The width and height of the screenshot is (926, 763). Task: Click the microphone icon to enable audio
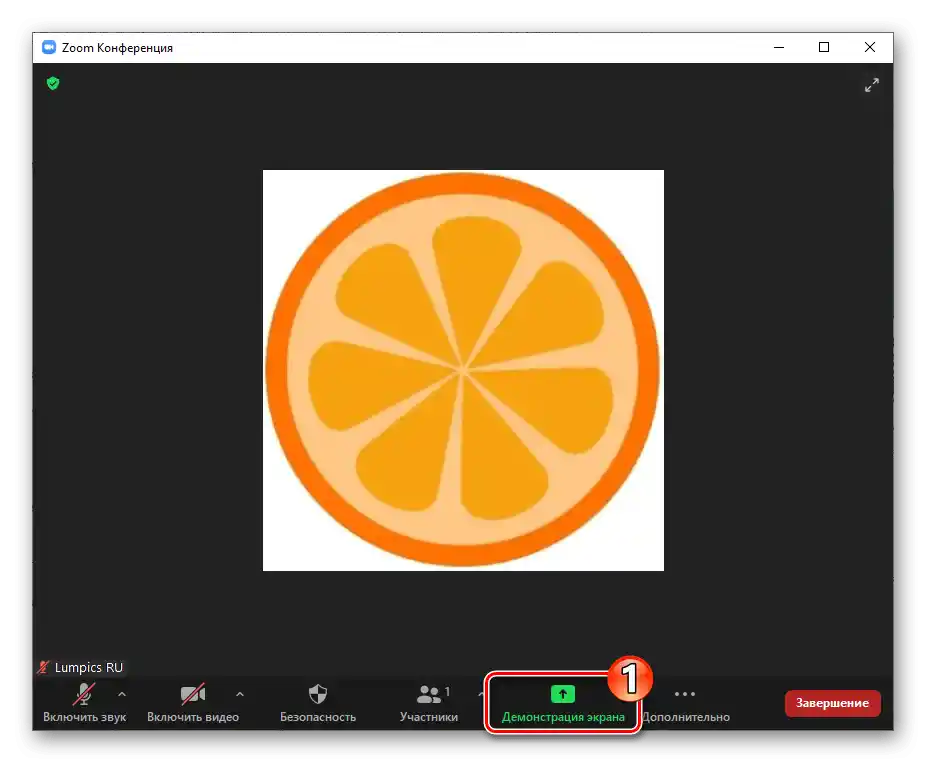coord(85,693)
